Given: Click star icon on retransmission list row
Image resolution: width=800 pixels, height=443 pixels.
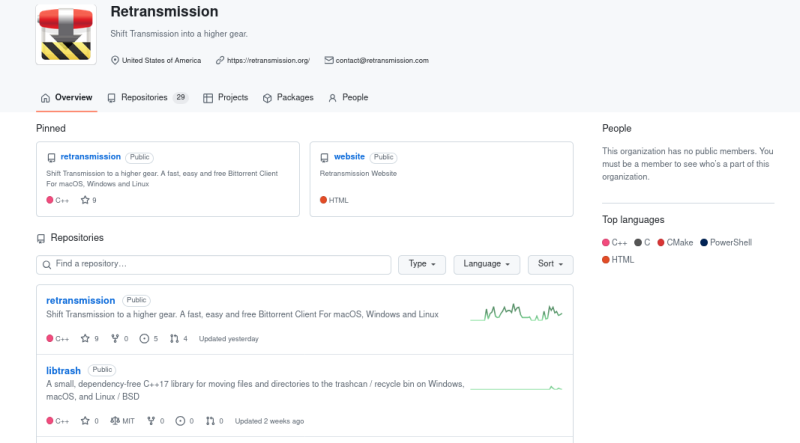Looking at the screenshot, I should (x=85, y=338).
